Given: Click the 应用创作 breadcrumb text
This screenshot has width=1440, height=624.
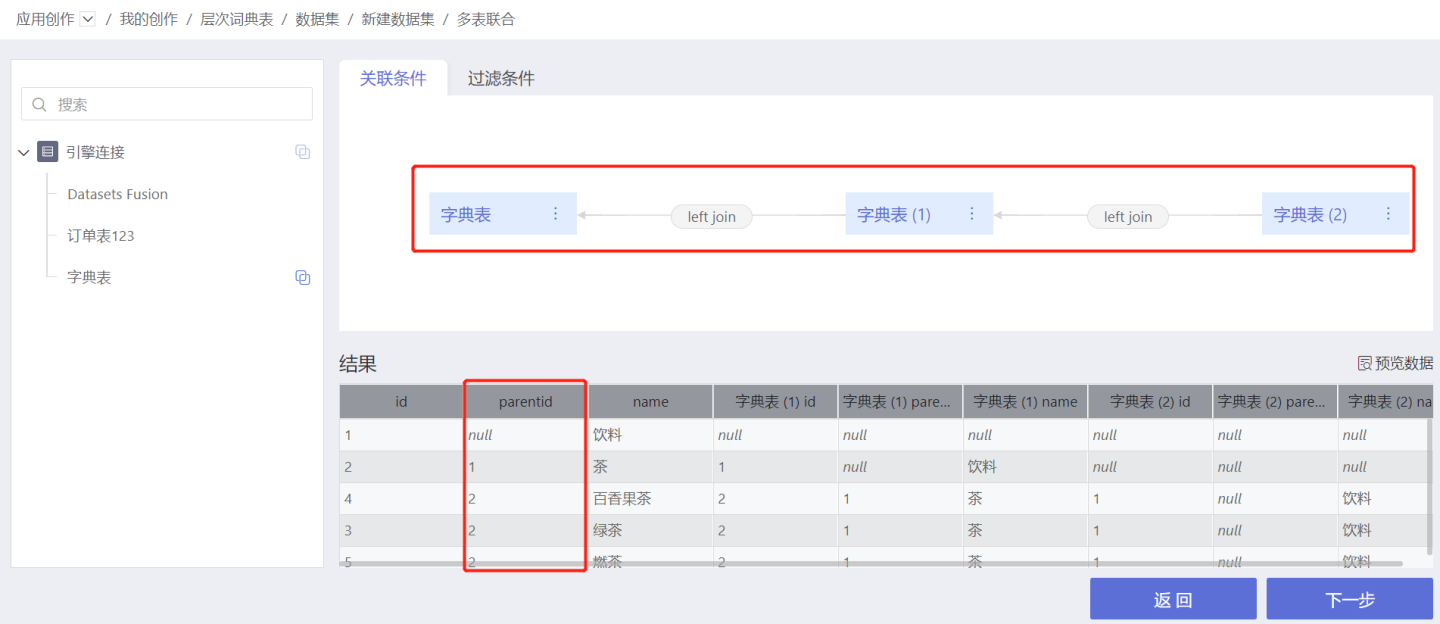Looking at the screenshot, I should tap(45, 19).
